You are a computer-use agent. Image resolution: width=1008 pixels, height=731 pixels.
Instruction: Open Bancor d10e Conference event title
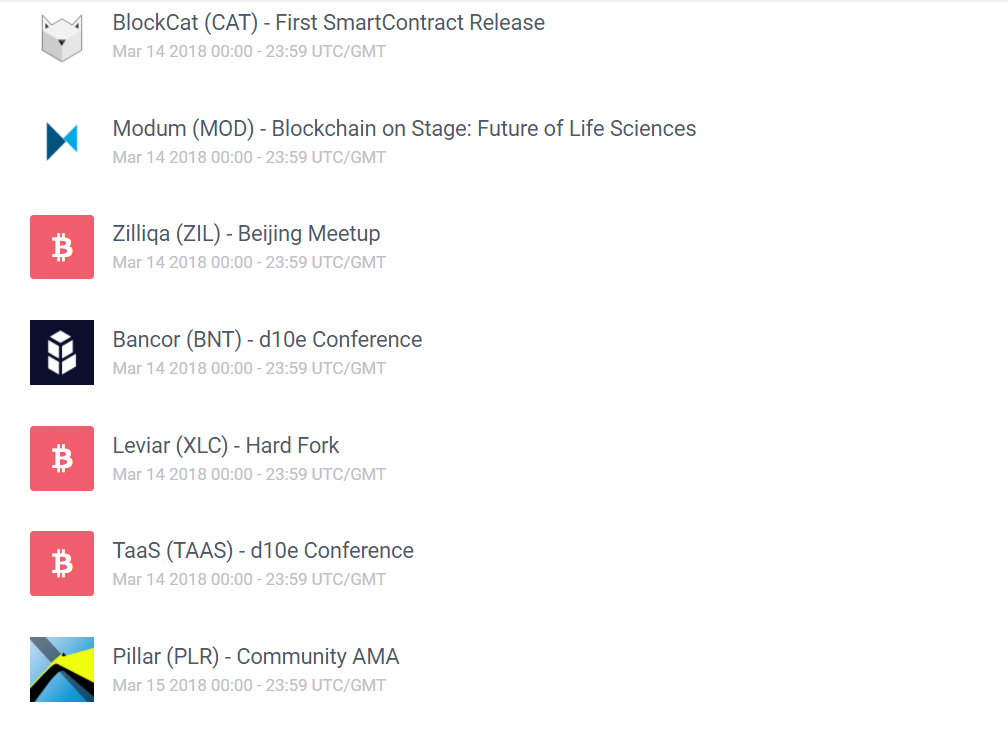coord(267,340)
